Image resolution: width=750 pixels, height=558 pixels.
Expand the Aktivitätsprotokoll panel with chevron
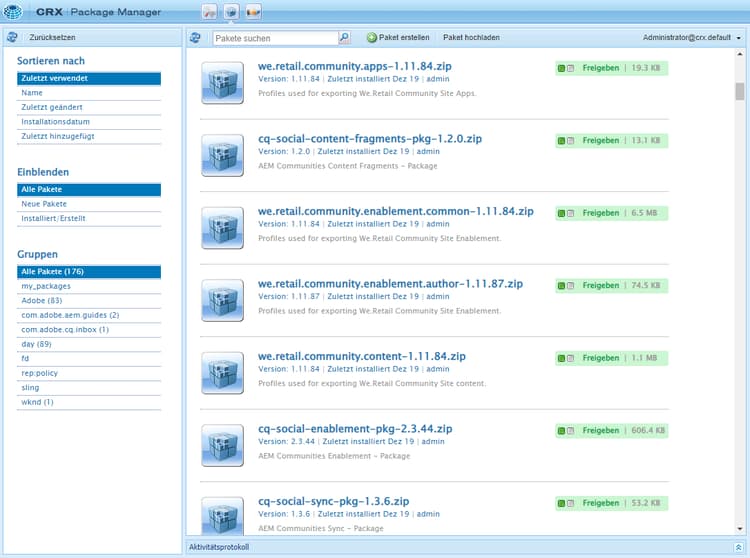pos(739,547)
